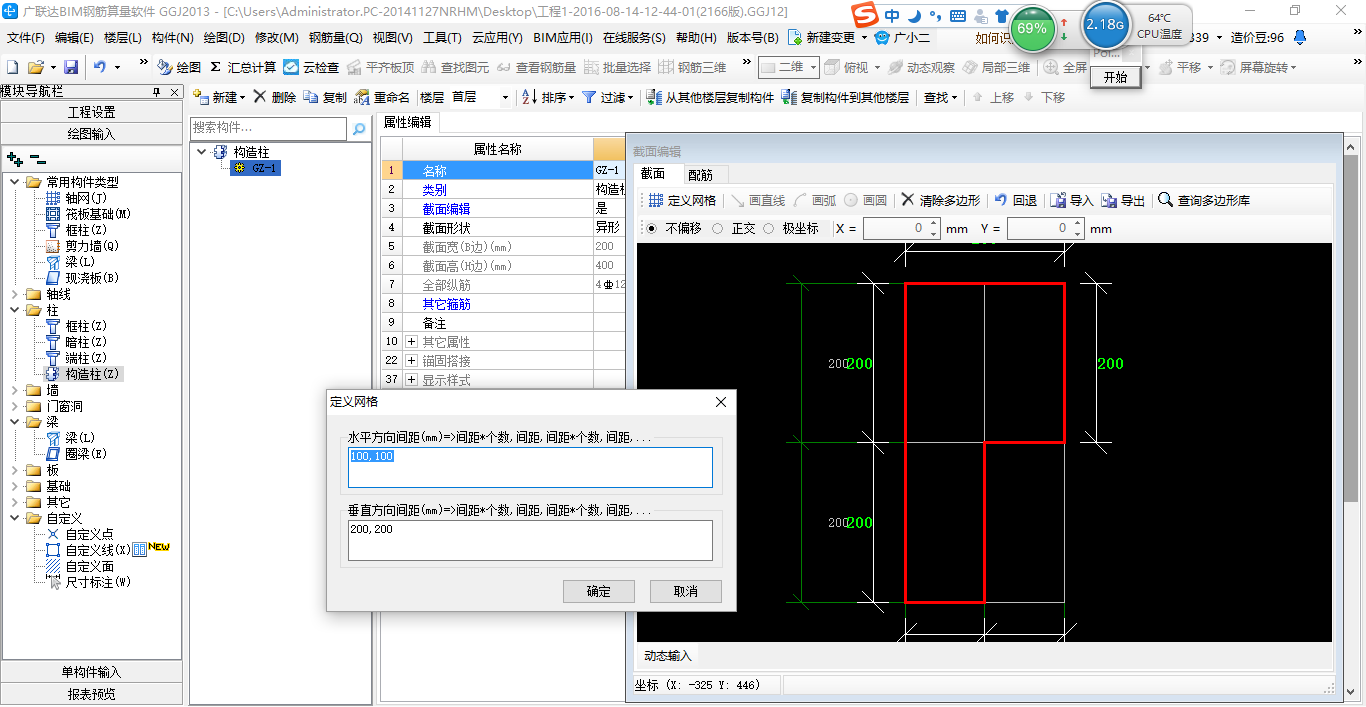Expand 轴线 tree node

click(15, 294)
